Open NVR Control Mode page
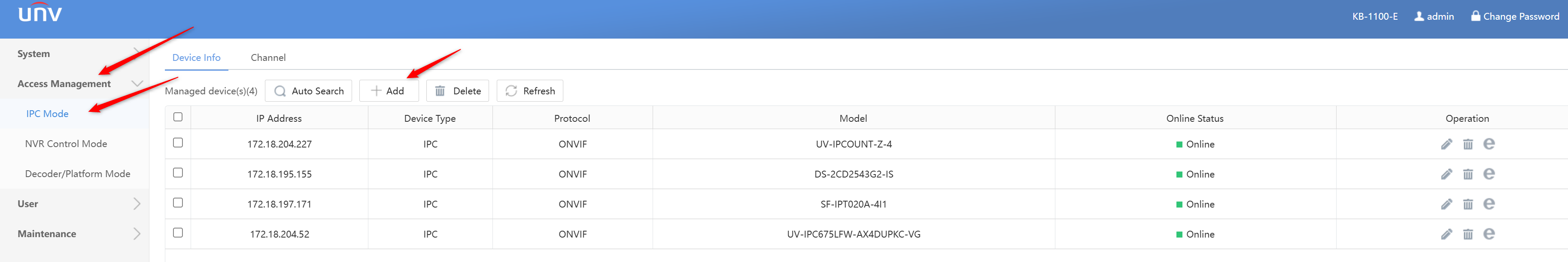This screenshot has width=1568, height=262. tap(66, 144)
